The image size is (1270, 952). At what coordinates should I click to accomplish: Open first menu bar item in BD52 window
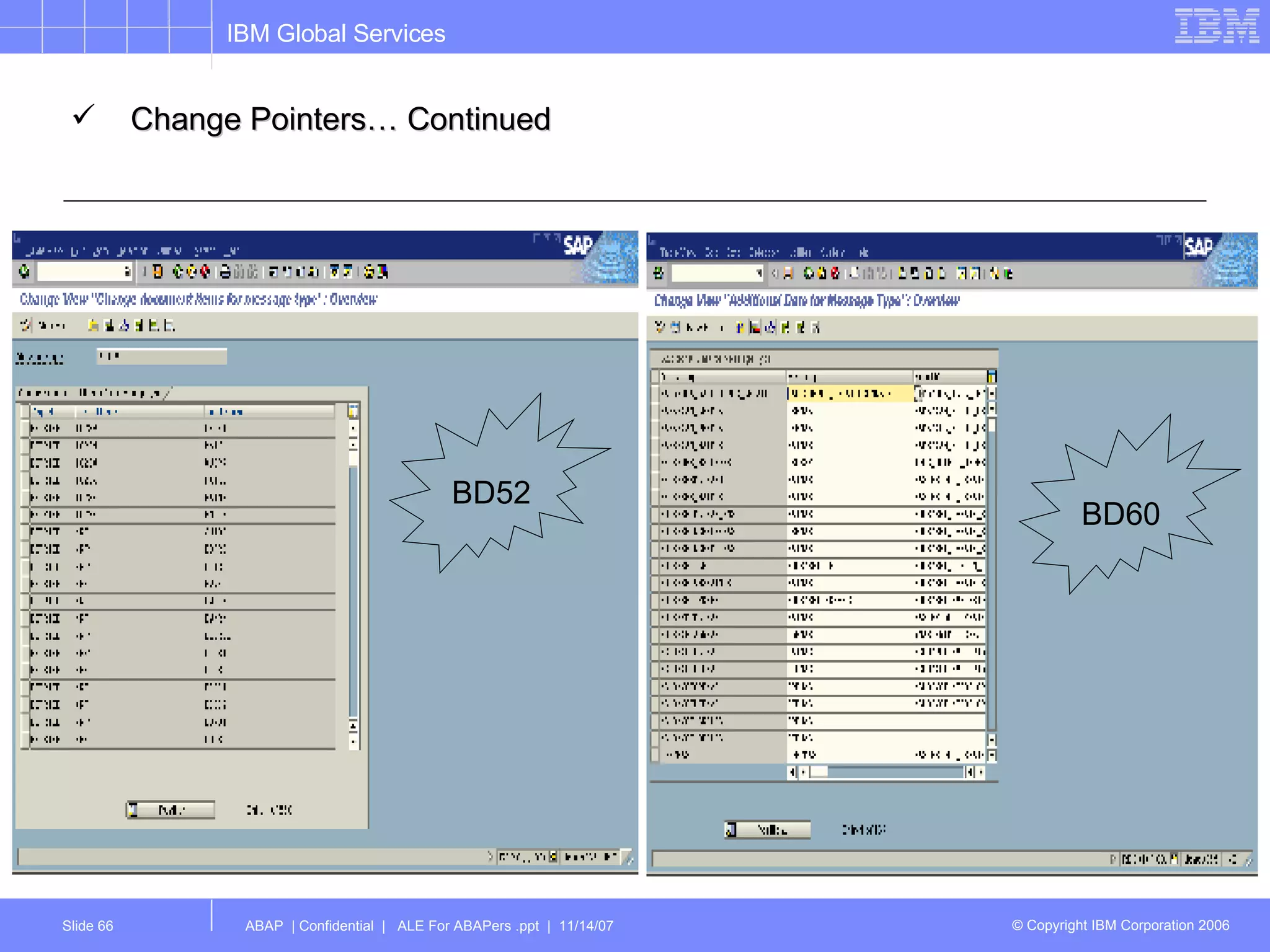[x=45, y=251]
